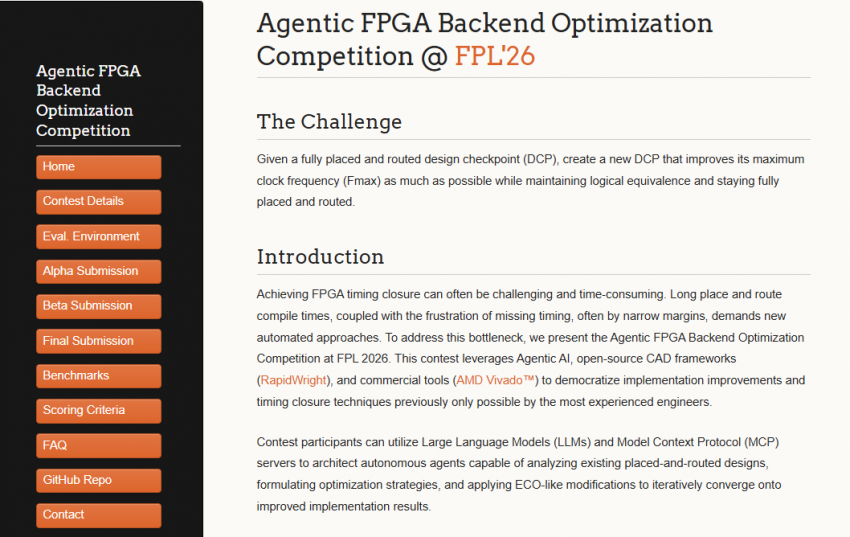This screenshot has width=850, height=537.
Task: Open the Home navigation button
Action: [x=98, y=167]
